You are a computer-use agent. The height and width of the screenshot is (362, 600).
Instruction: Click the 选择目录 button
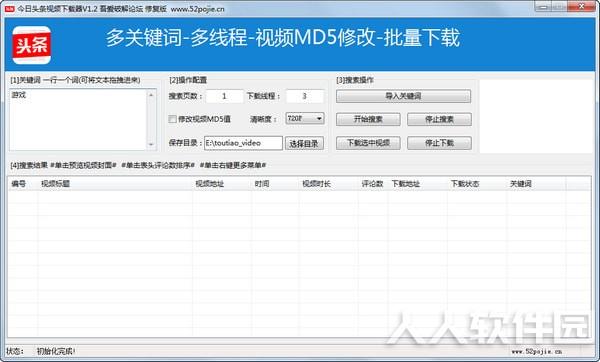click(x=304, y=143)
